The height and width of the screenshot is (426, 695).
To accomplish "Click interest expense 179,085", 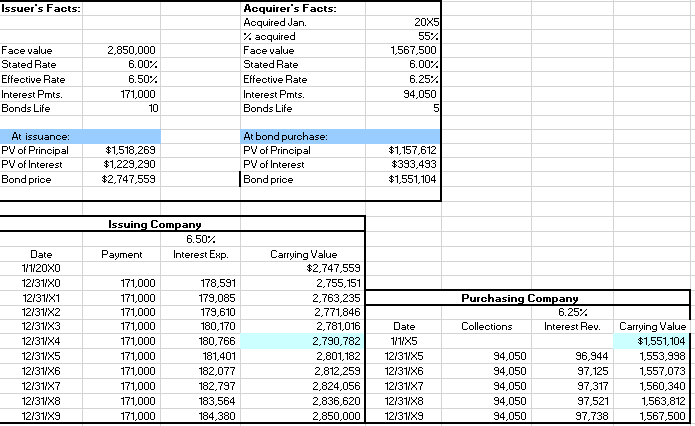I will (217, 298).
